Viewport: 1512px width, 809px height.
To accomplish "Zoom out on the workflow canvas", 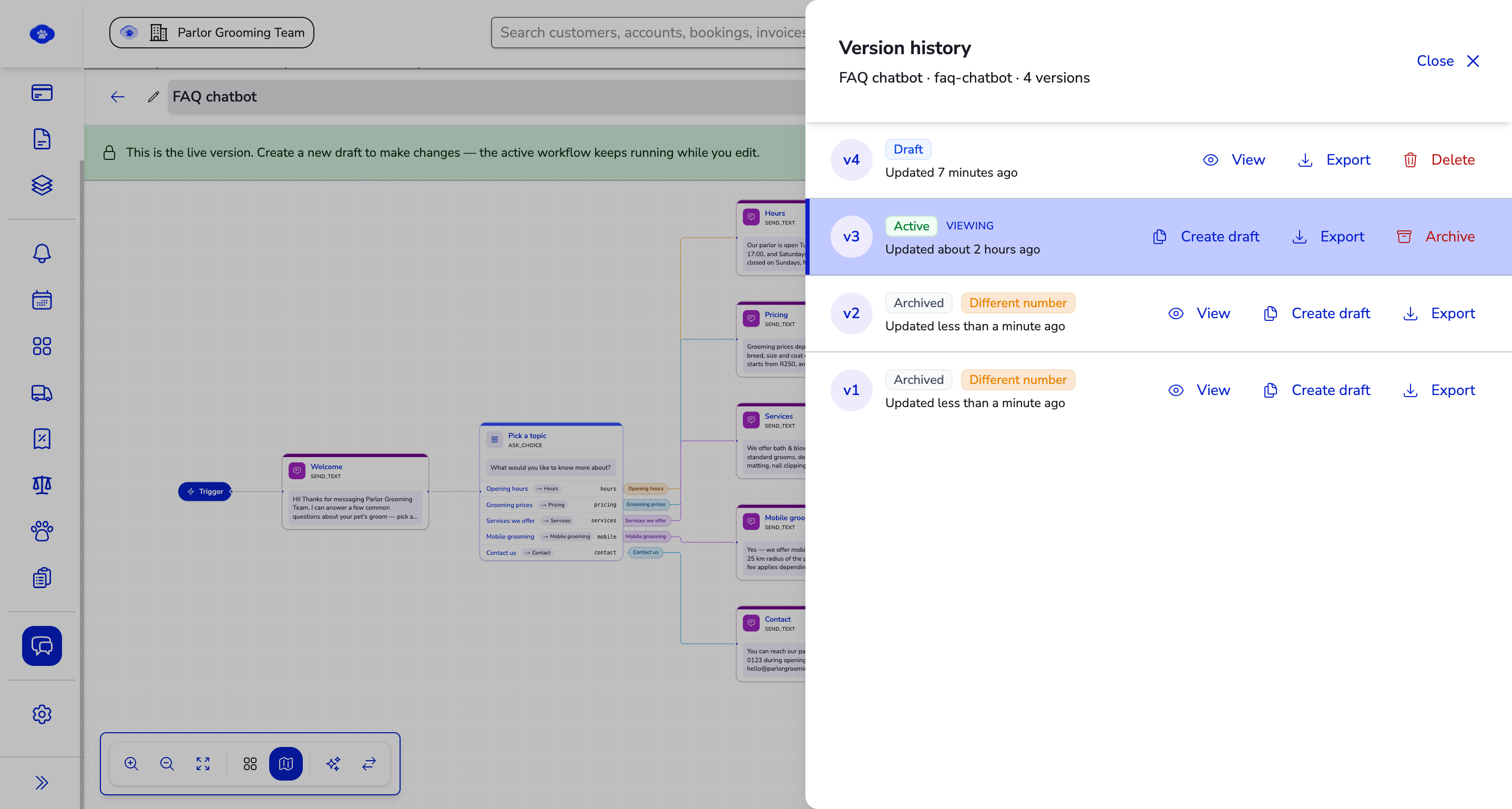I will pyautogui.click(x=167, y=764).
